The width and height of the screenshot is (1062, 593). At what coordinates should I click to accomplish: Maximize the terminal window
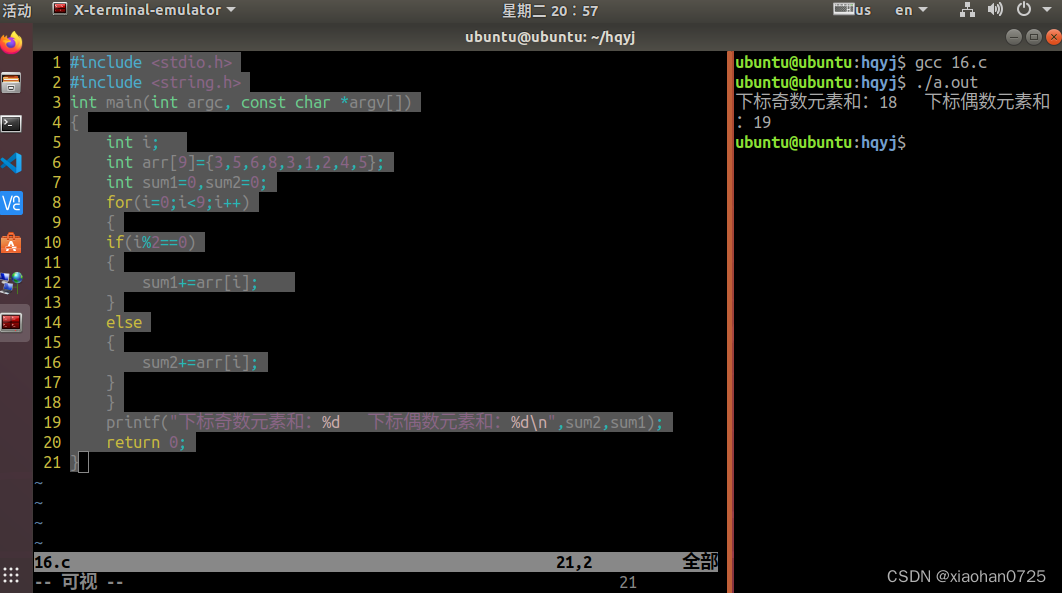pos(1034,37)
